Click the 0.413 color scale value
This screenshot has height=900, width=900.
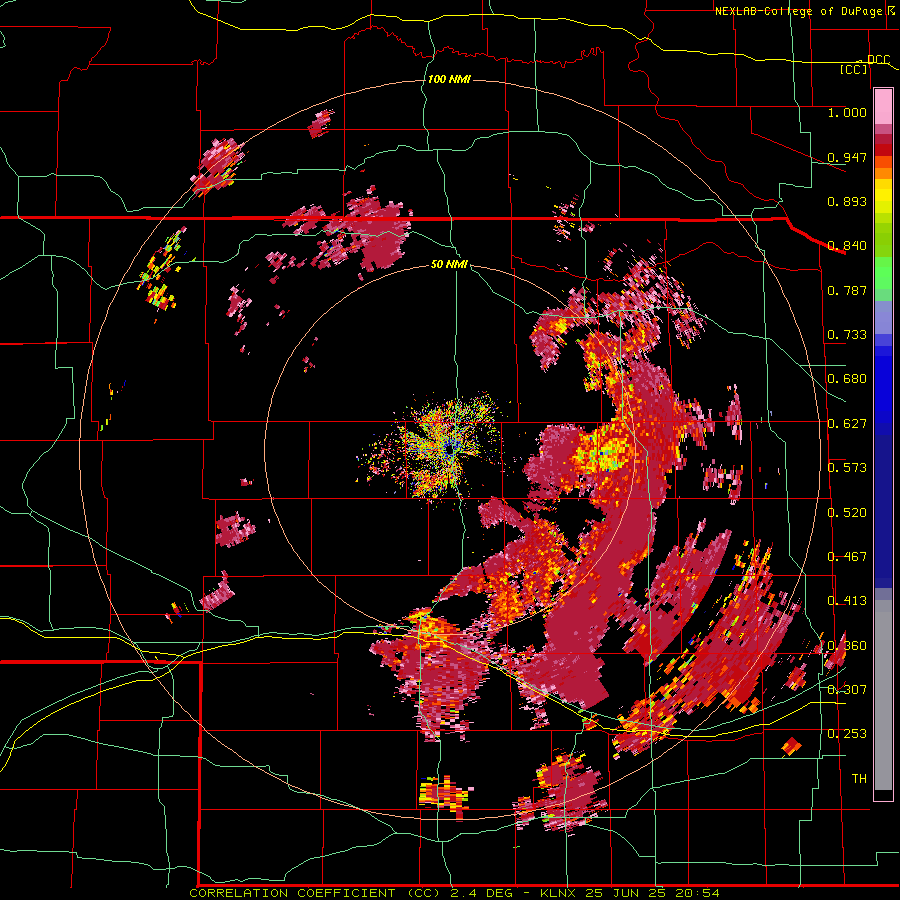847,601
